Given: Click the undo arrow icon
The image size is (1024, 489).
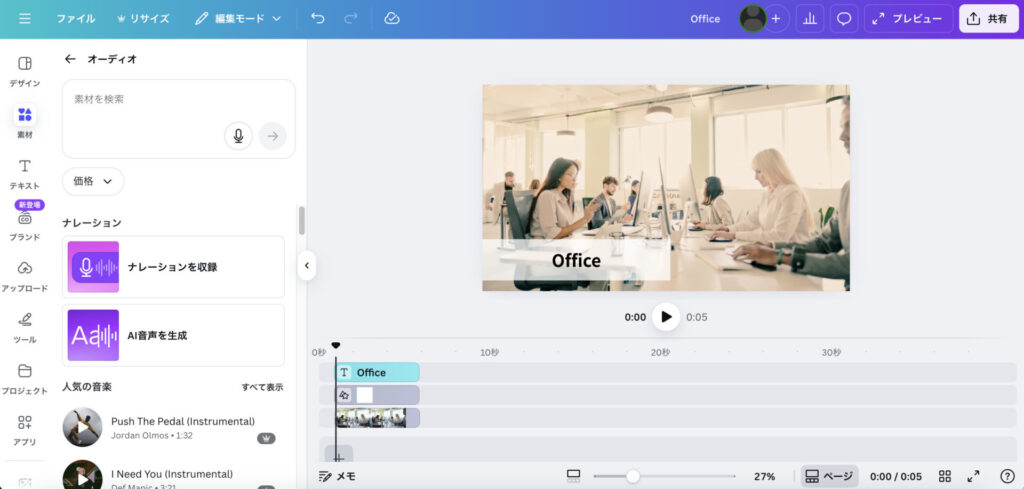Looking at the screenshot, I should pos(318,18).
